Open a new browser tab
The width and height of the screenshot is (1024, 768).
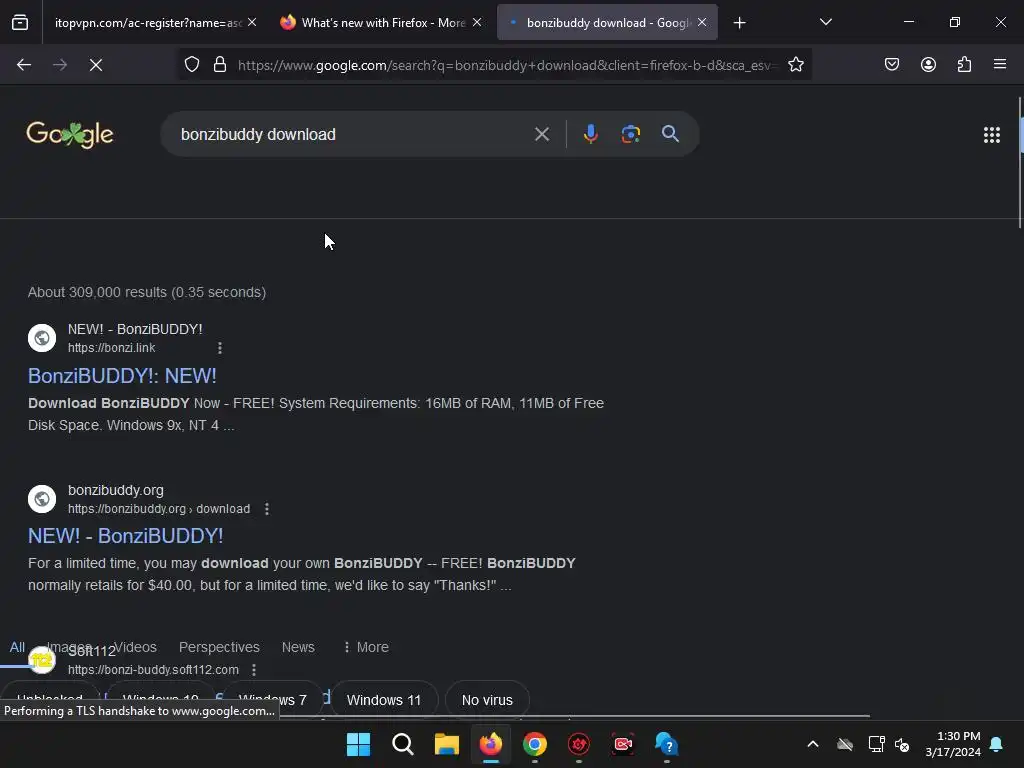[739, 23]
